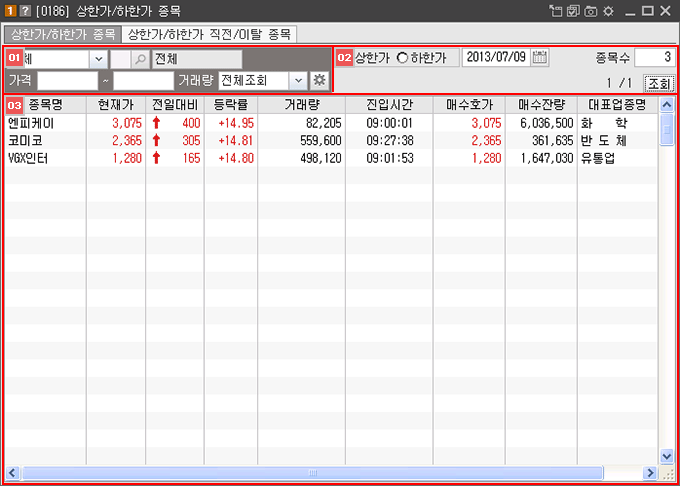Click entry time 09:00:01
The height and width of the screenshot is (486, 680).
389,123
